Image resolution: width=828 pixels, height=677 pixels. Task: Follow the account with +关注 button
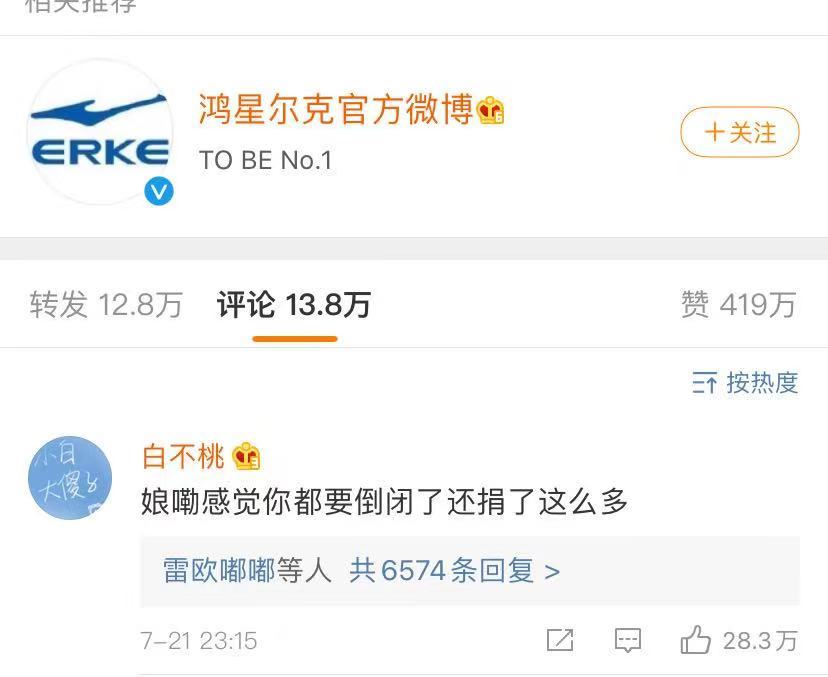coord(739,132)
